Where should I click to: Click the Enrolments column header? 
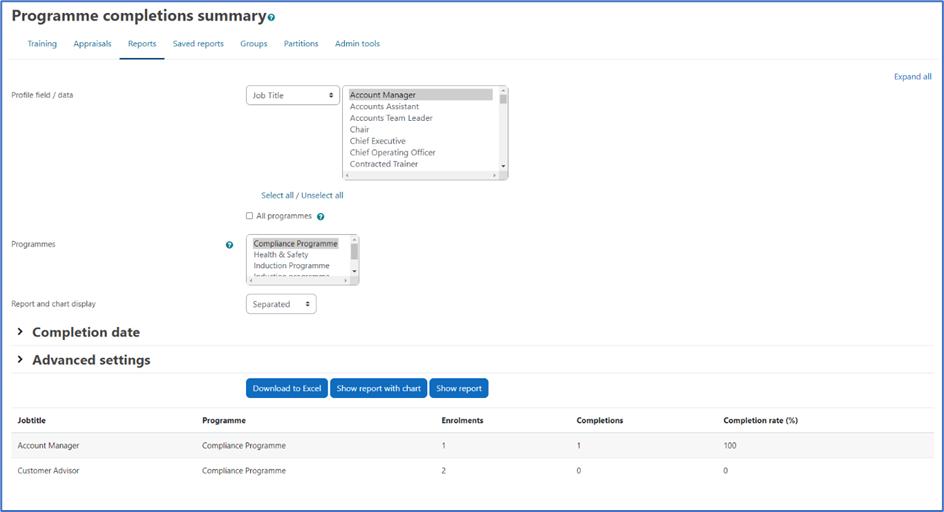[x=462, y=420]
